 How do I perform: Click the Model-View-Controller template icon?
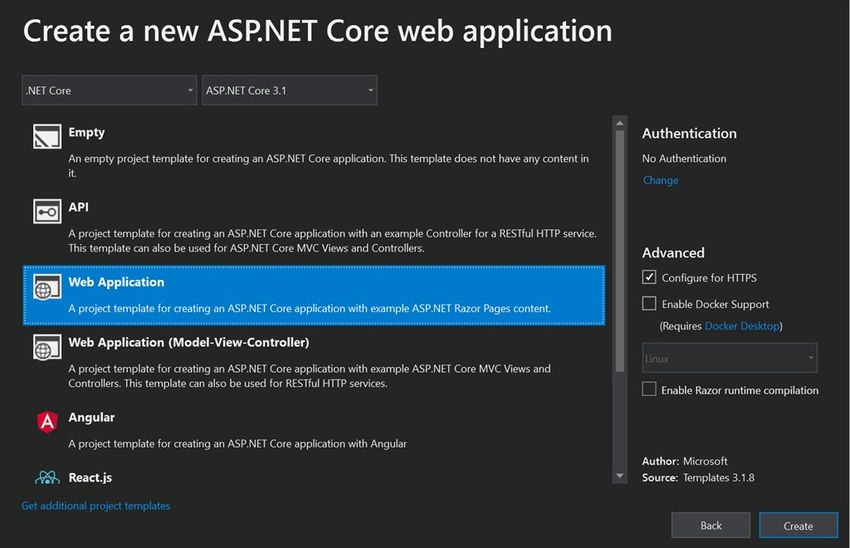46,347
